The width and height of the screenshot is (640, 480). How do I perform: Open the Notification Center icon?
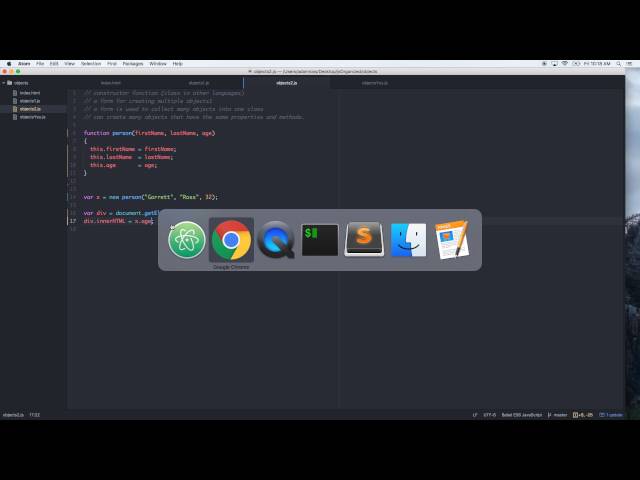point(629,64)
